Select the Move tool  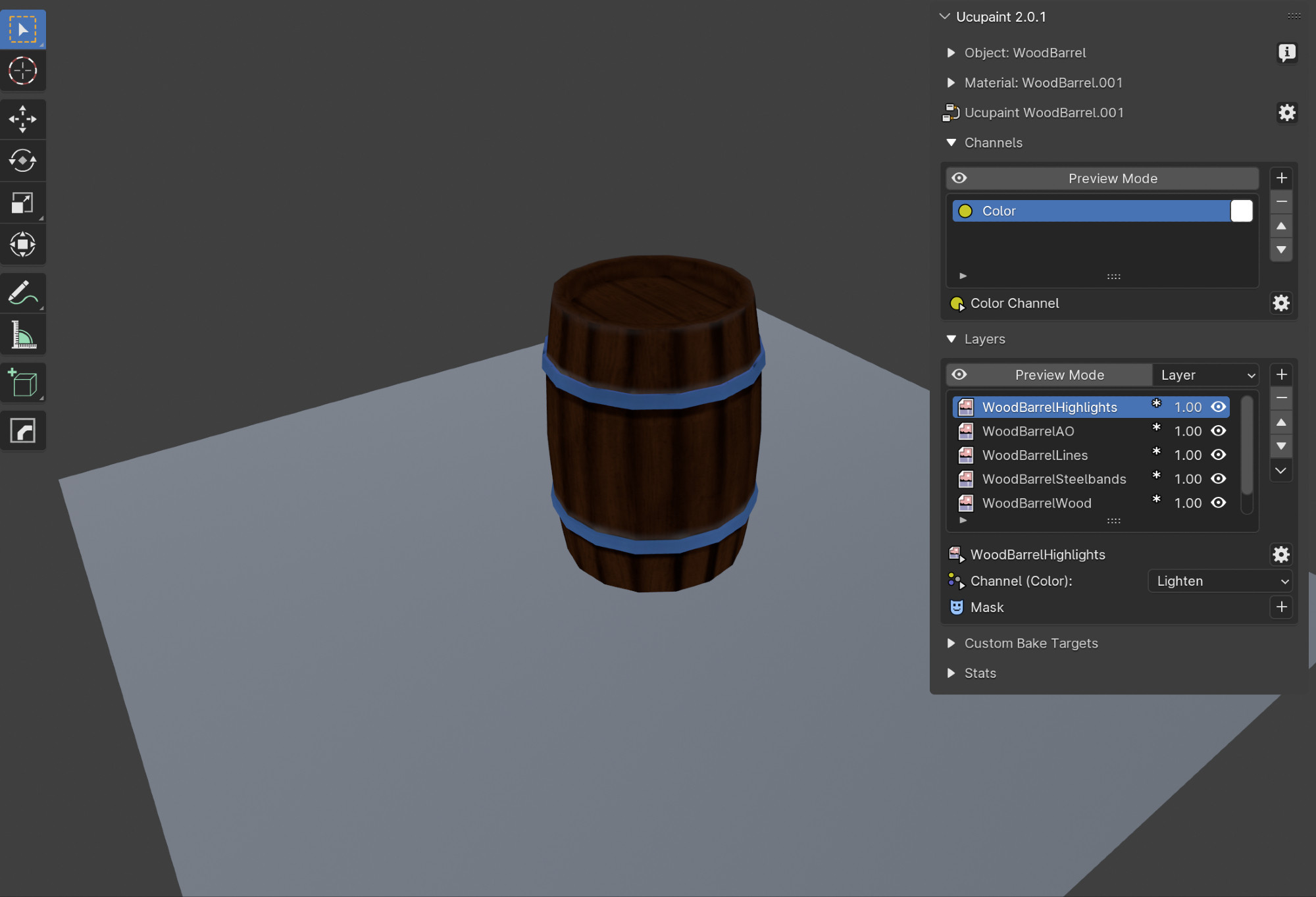point(23,119)
